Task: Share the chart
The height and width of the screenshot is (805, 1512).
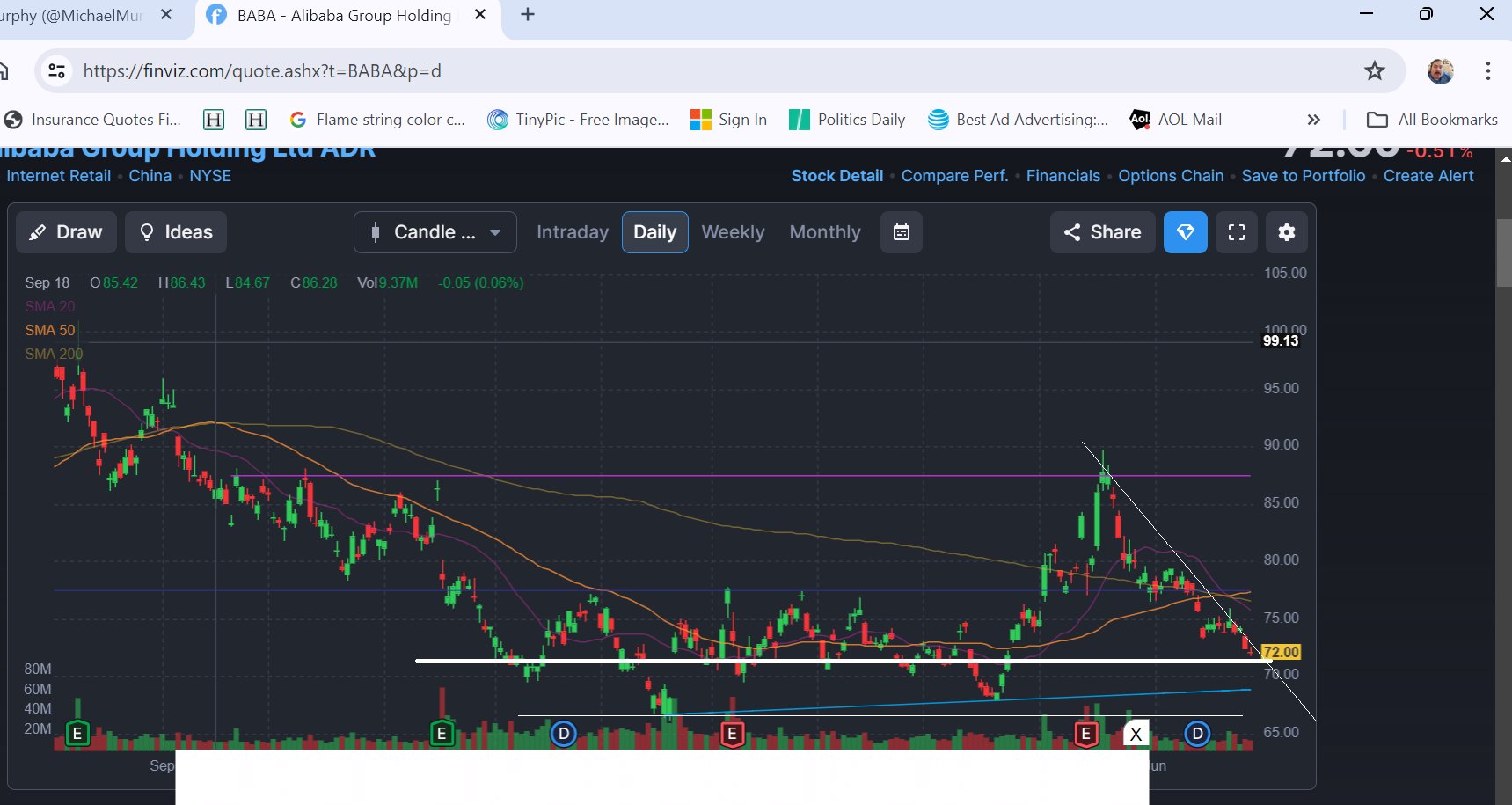Action: click(1103, 232)
